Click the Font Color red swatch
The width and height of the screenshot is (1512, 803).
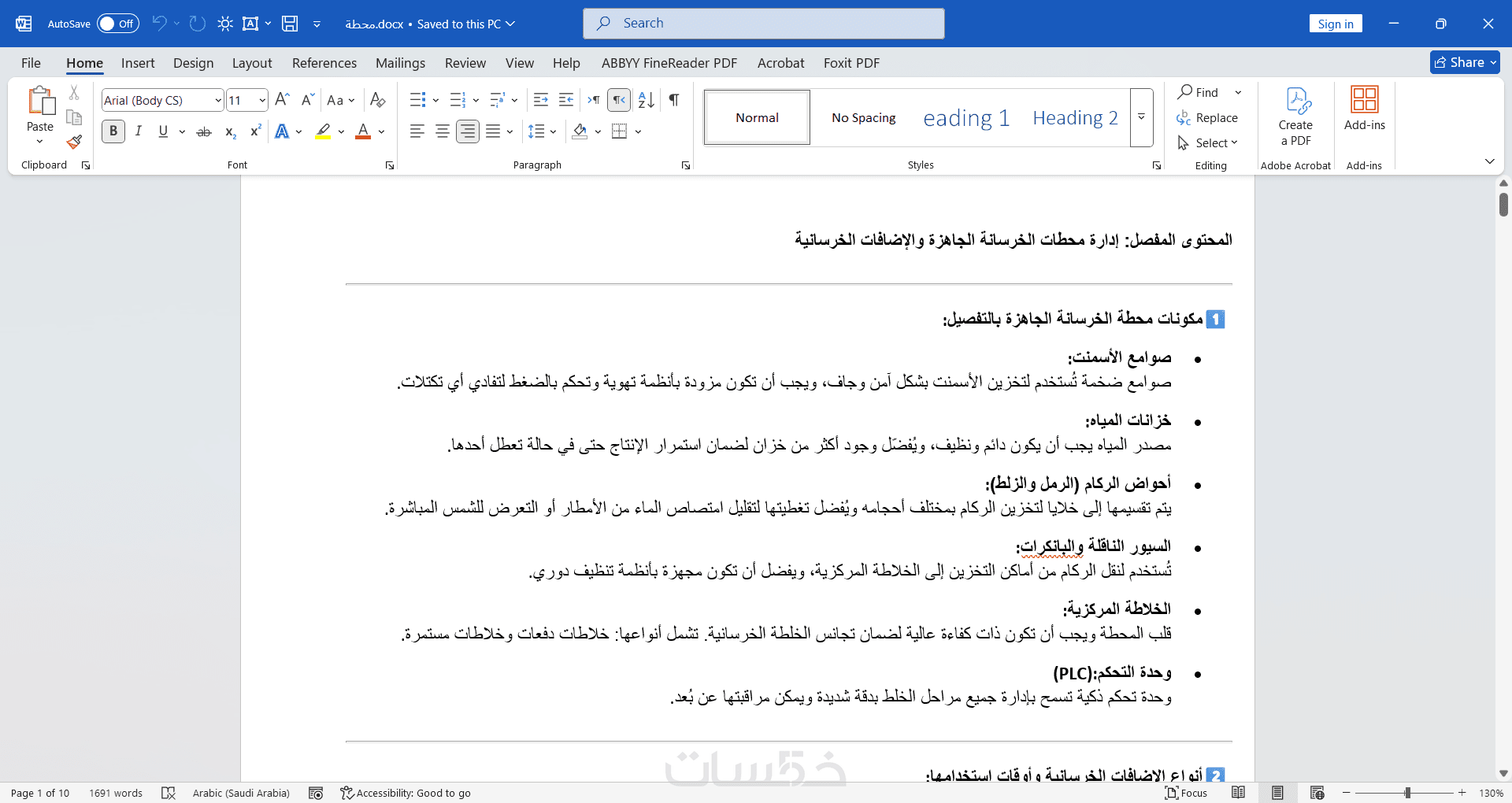tap(363, 131)
